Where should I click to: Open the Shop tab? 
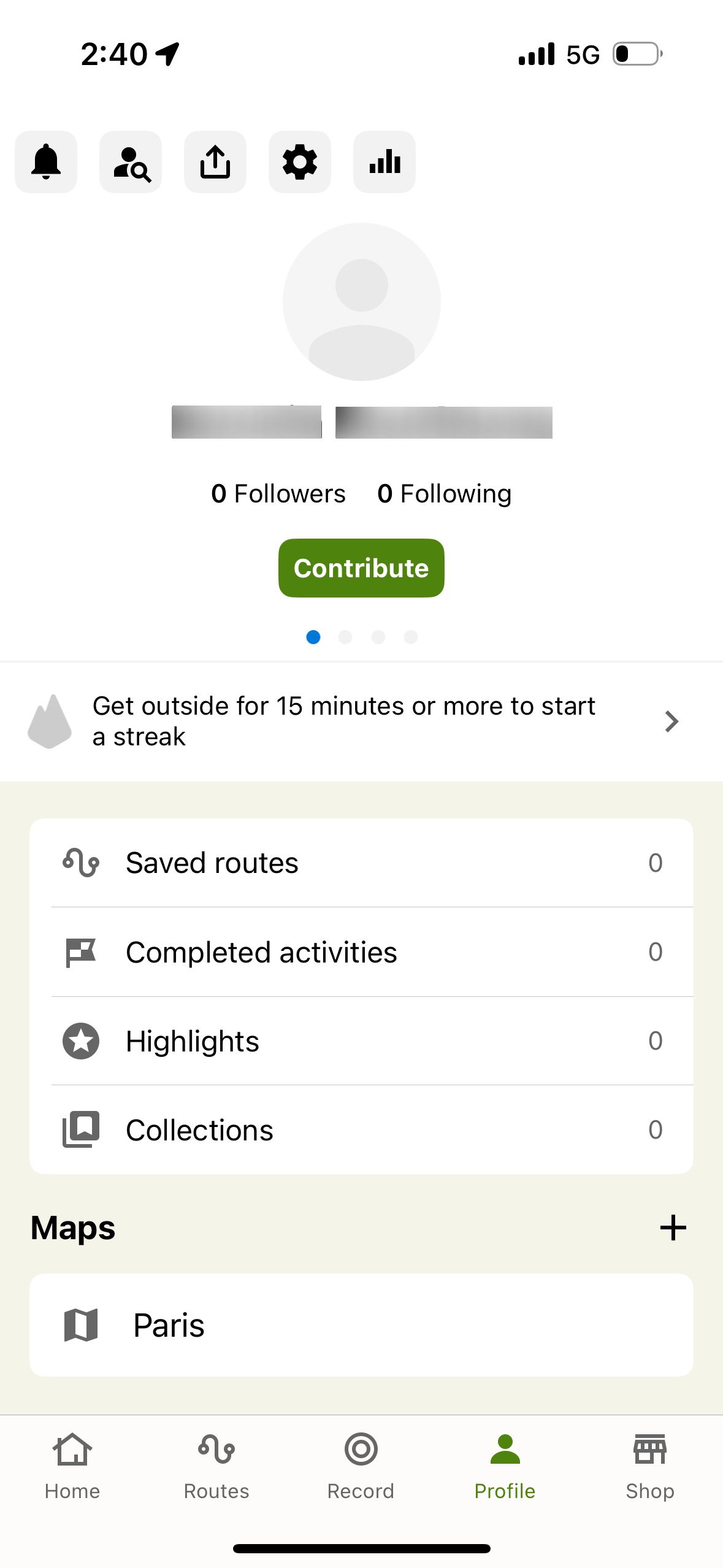[650, 1467]
